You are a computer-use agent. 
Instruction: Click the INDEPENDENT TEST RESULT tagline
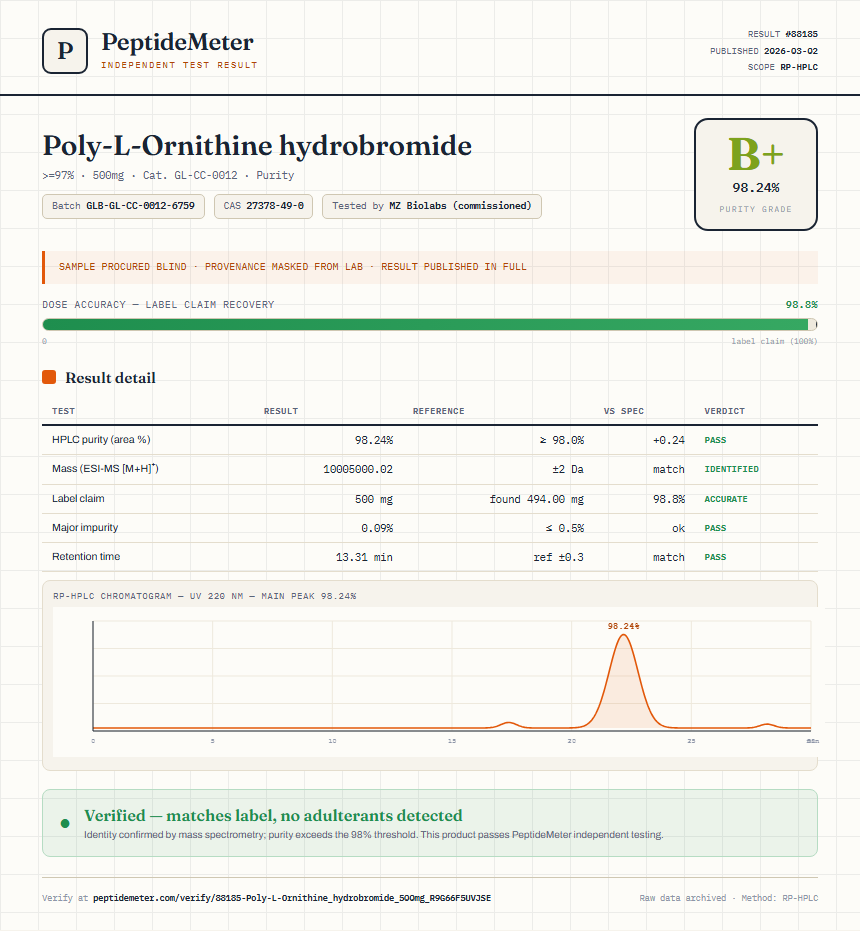click(179, 65)
